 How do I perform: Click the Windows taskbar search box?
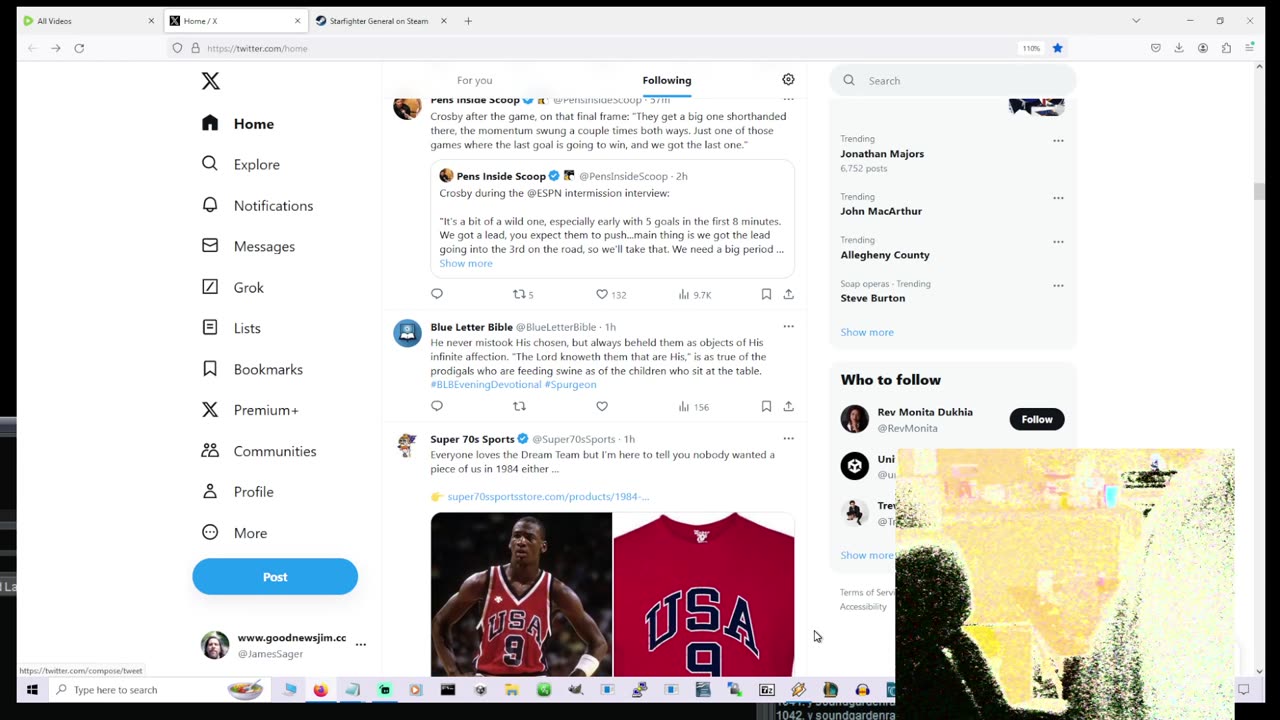160,689
